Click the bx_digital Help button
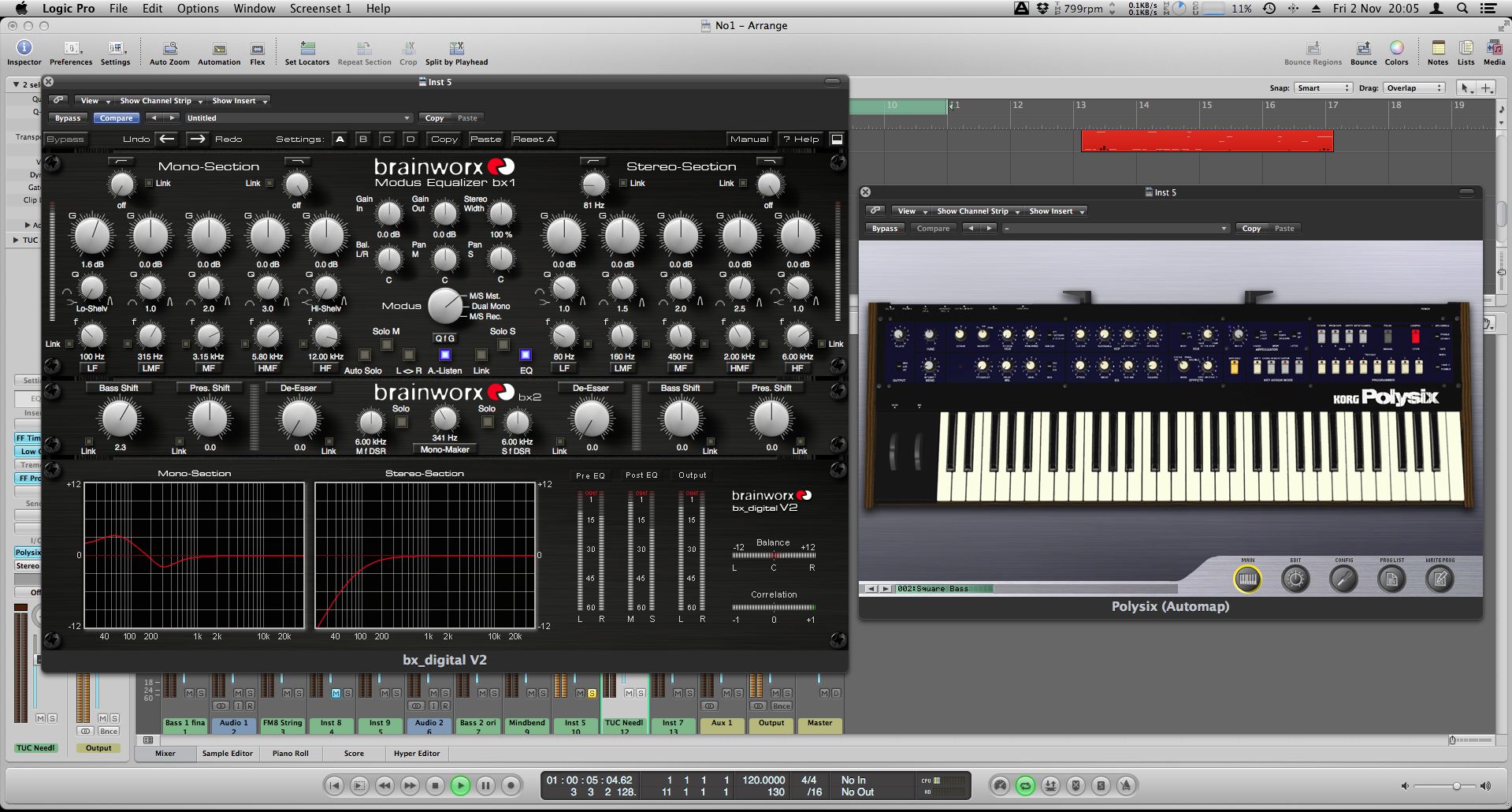The image size is (1512, 812). (801, 139)
